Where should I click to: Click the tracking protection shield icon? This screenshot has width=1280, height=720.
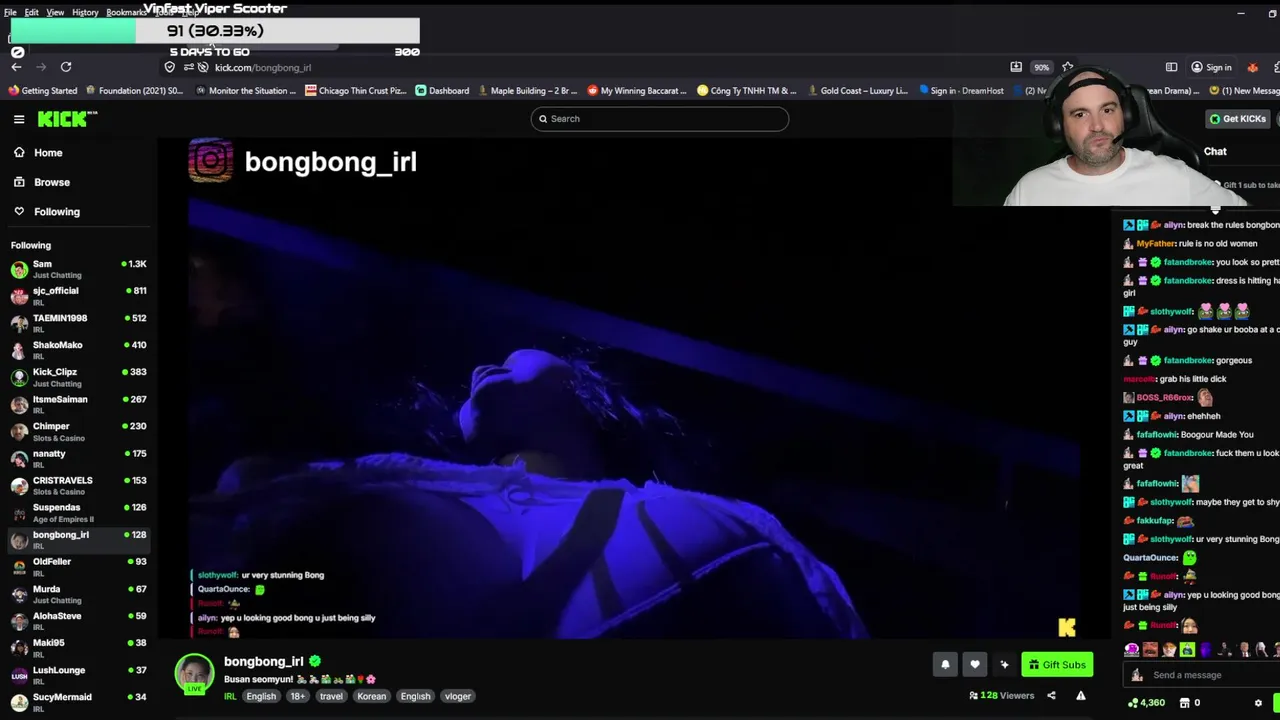[170, 67]
